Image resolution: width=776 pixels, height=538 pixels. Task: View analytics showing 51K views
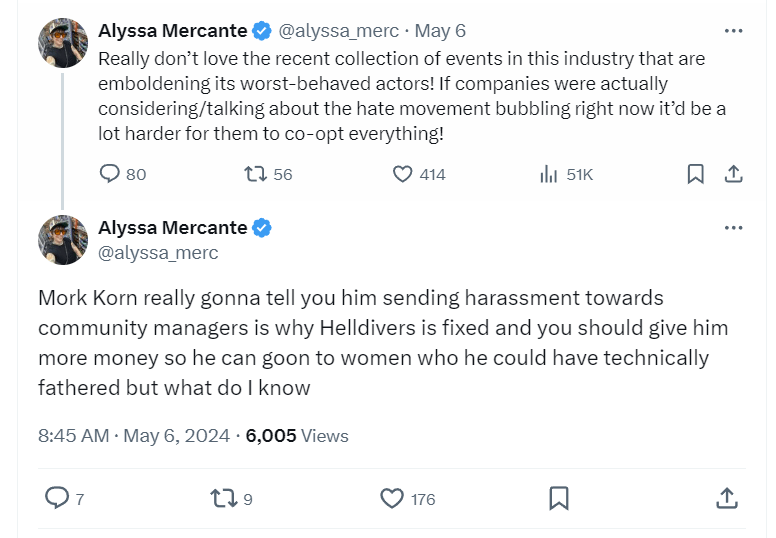click(x=549, y=174)
